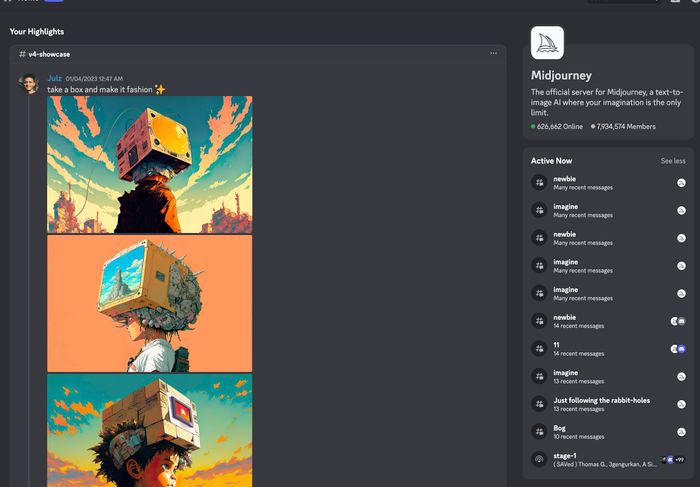Click hash icon of Just following the rabbit-holes

(539, 404)
